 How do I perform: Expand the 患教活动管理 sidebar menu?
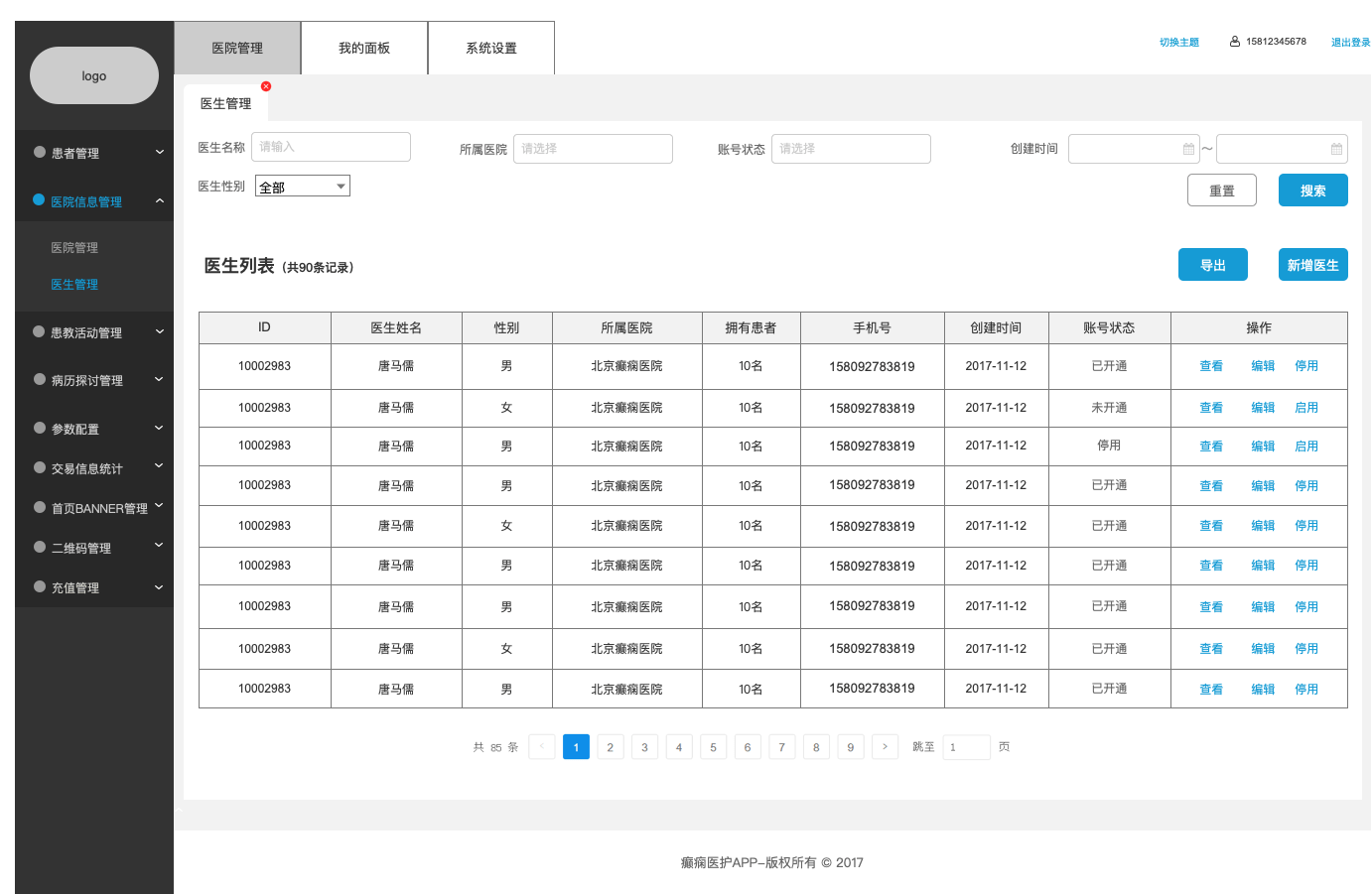click(x=160, y=331)
